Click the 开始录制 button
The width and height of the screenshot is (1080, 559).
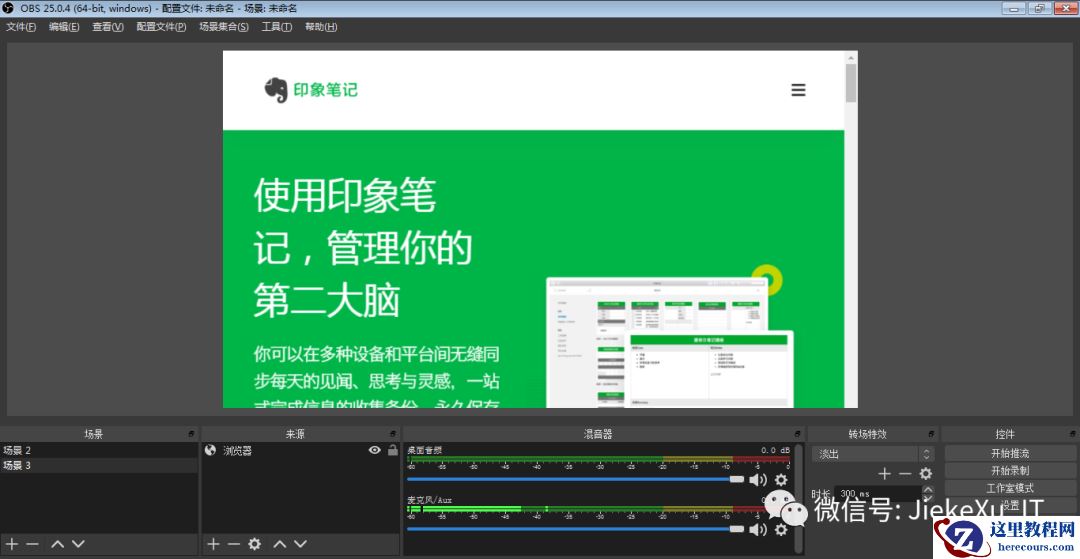click(x=1010, y=471)
